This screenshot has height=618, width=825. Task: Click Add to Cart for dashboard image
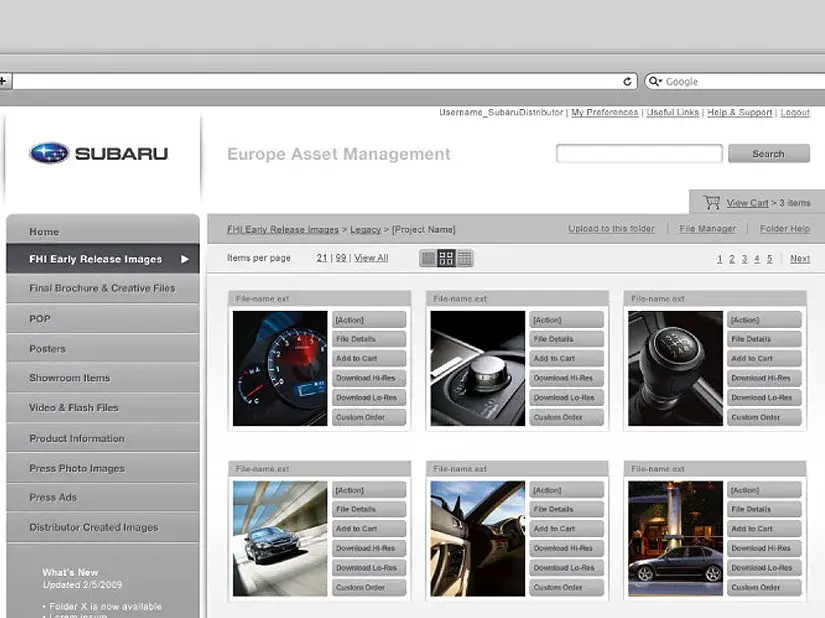[x=369, y=359]
